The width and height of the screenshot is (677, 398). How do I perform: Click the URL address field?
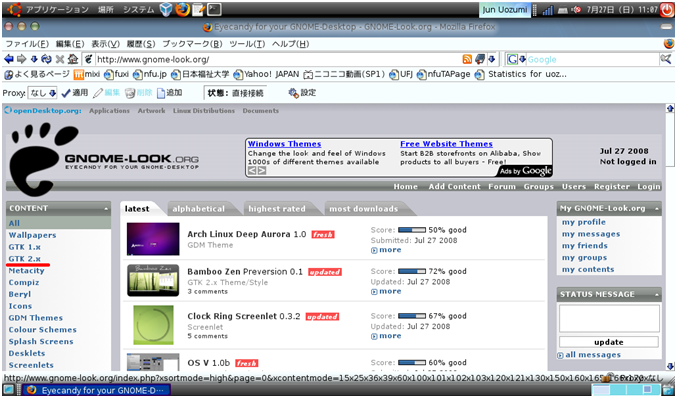pyautogui.click(x=278, y=60)
